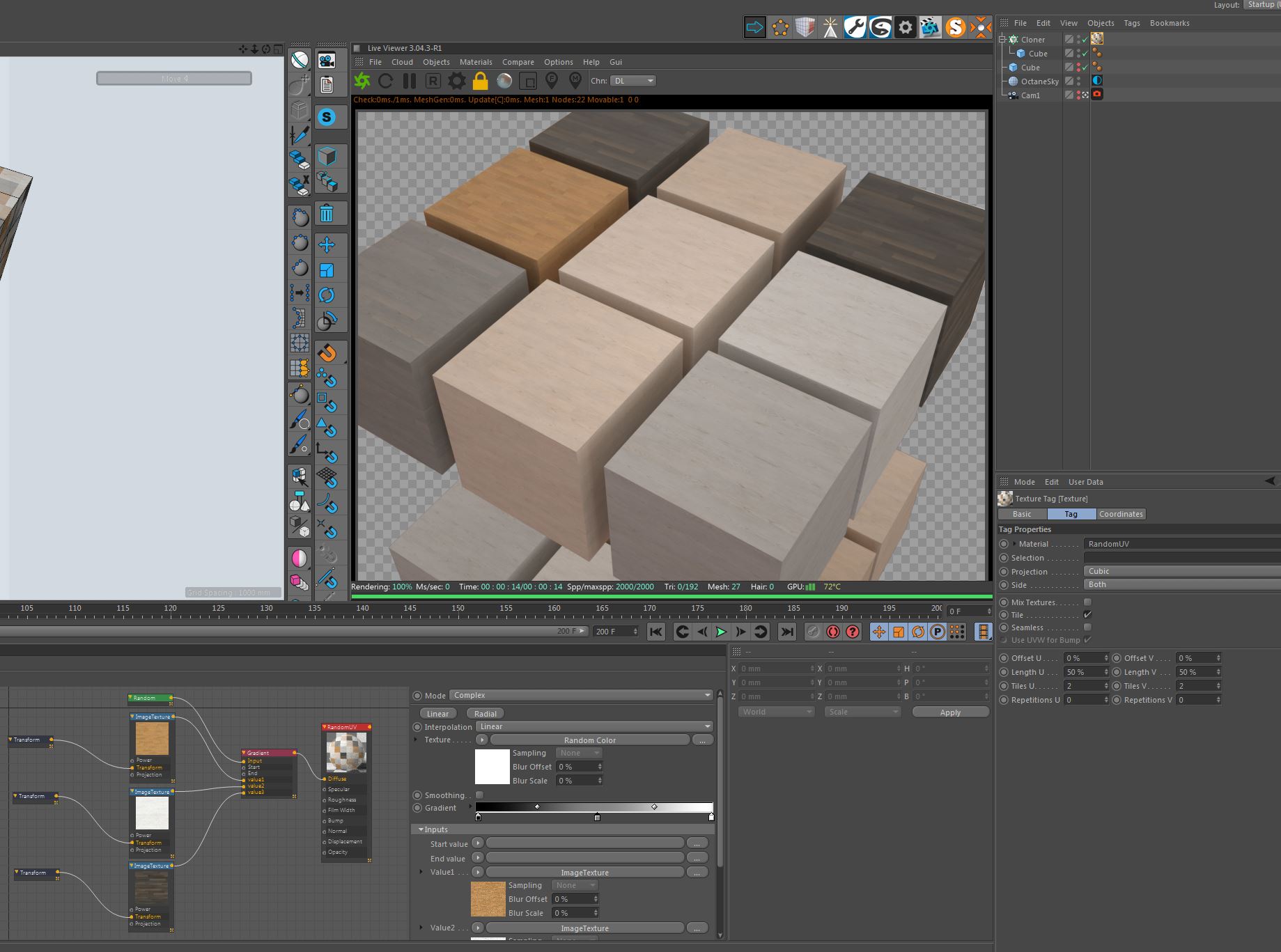The height and width of the screenshot is (952, 1281).
Task: Check the Mix Textures option
Action: (1087, 602)
